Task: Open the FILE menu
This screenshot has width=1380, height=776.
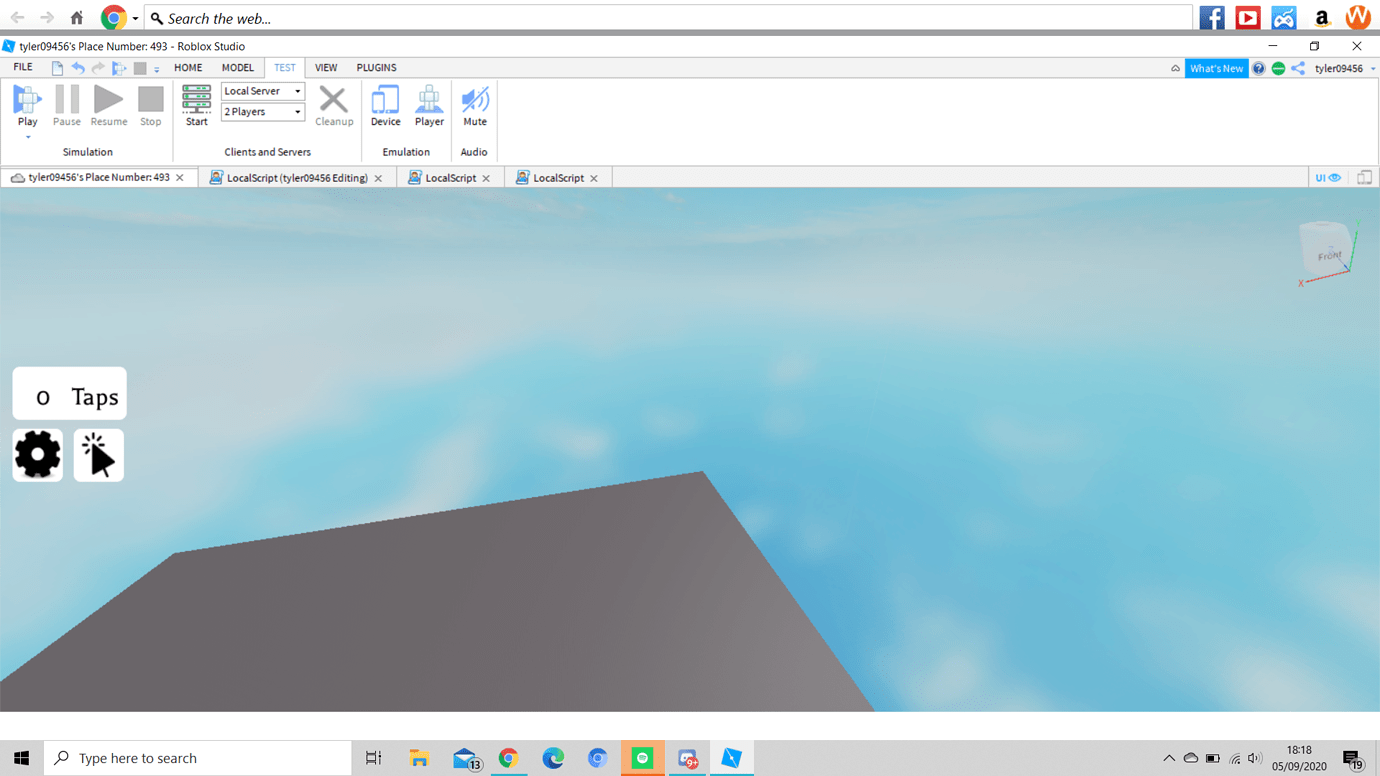Action: tap(21, 67)
